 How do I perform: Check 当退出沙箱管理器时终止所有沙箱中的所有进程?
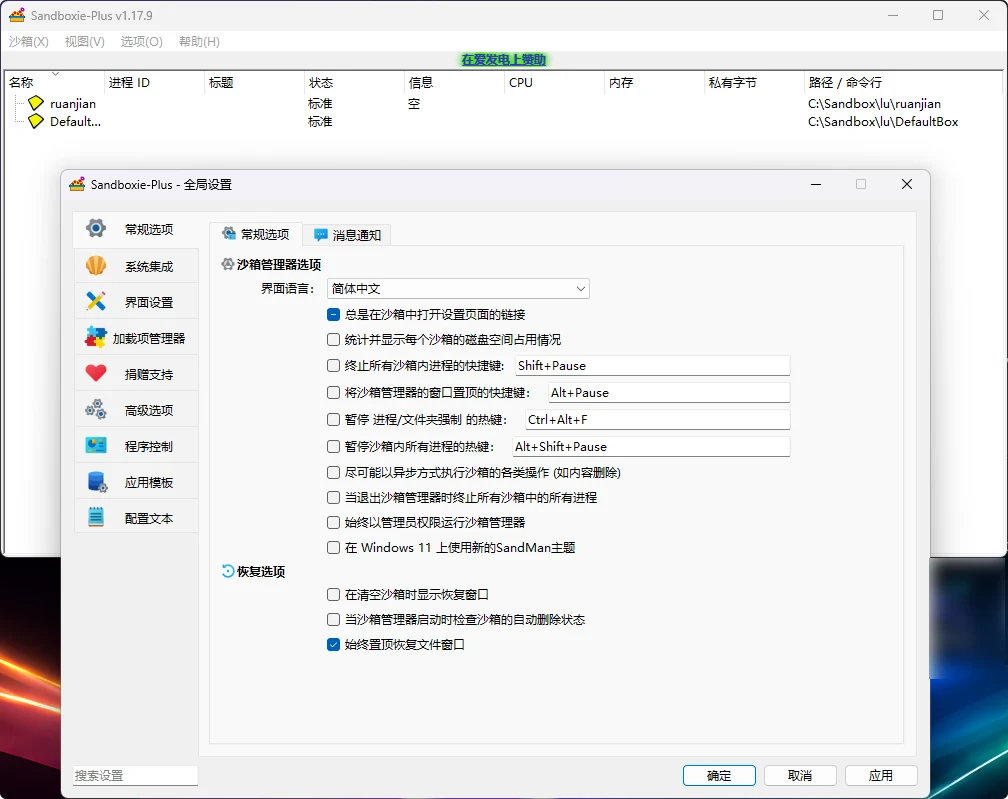tap(333, 498)
